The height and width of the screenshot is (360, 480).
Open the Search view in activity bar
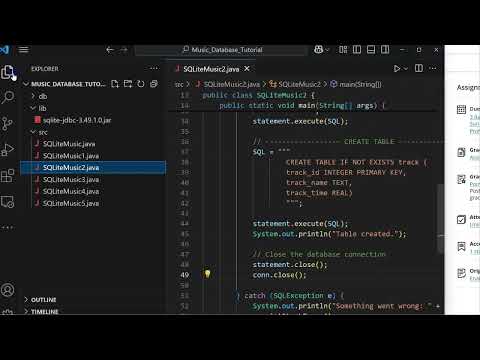[x=8, y=97]
